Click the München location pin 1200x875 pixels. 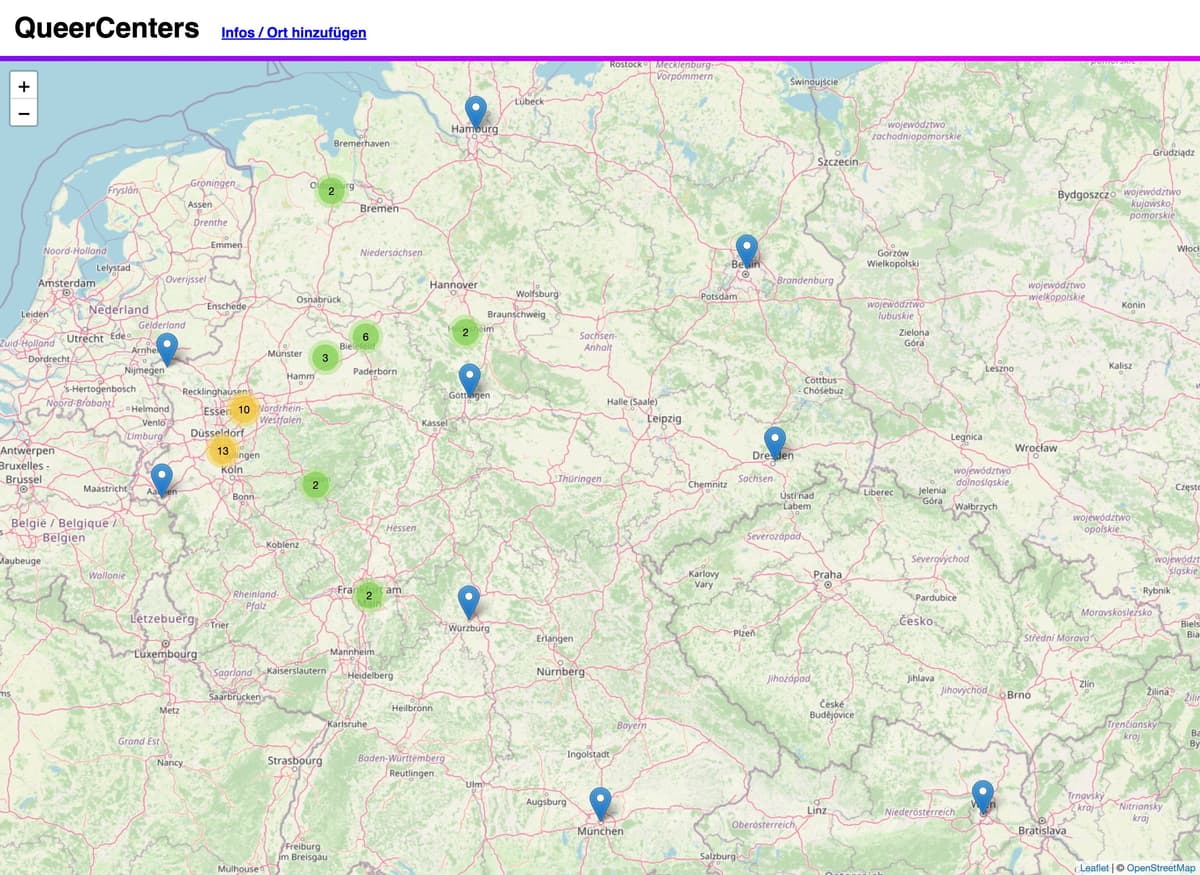pyautogui.click(x=600, y=802)
